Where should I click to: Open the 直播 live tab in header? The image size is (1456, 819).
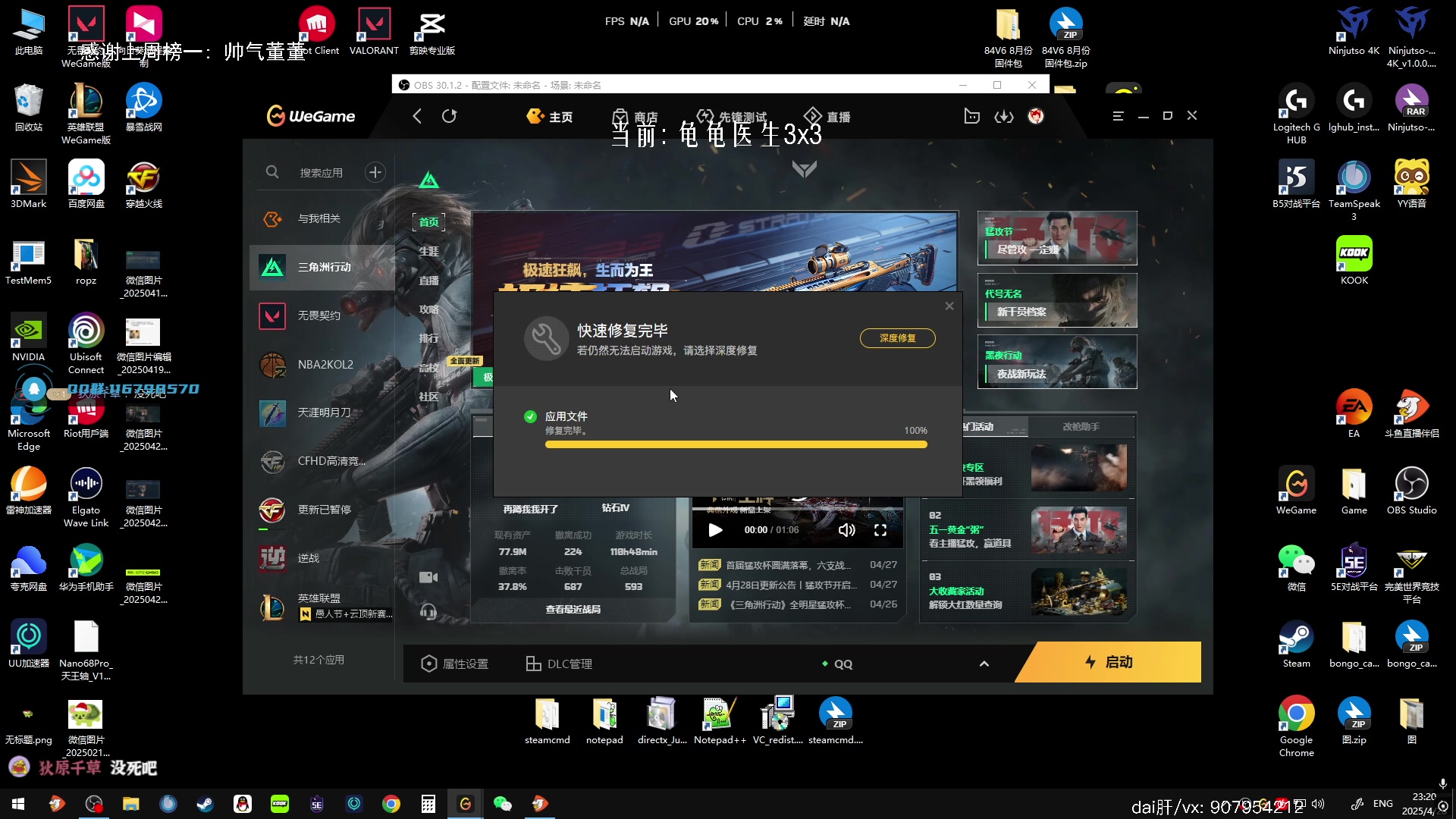827,116
